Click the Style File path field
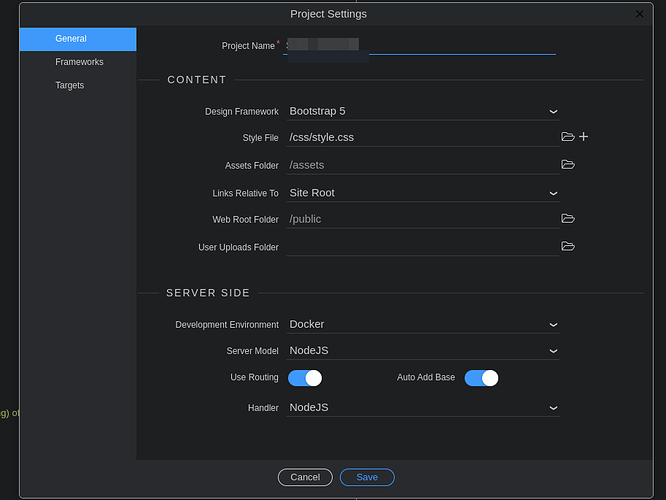Viewport: 666px width, 500px height. point(423,138)
